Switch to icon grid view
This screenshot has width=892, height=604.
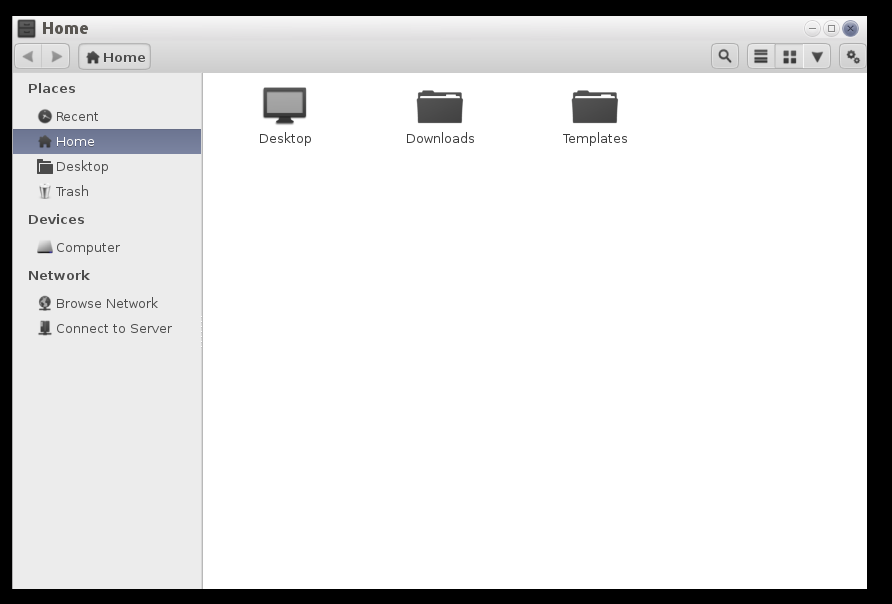(790, 56)
